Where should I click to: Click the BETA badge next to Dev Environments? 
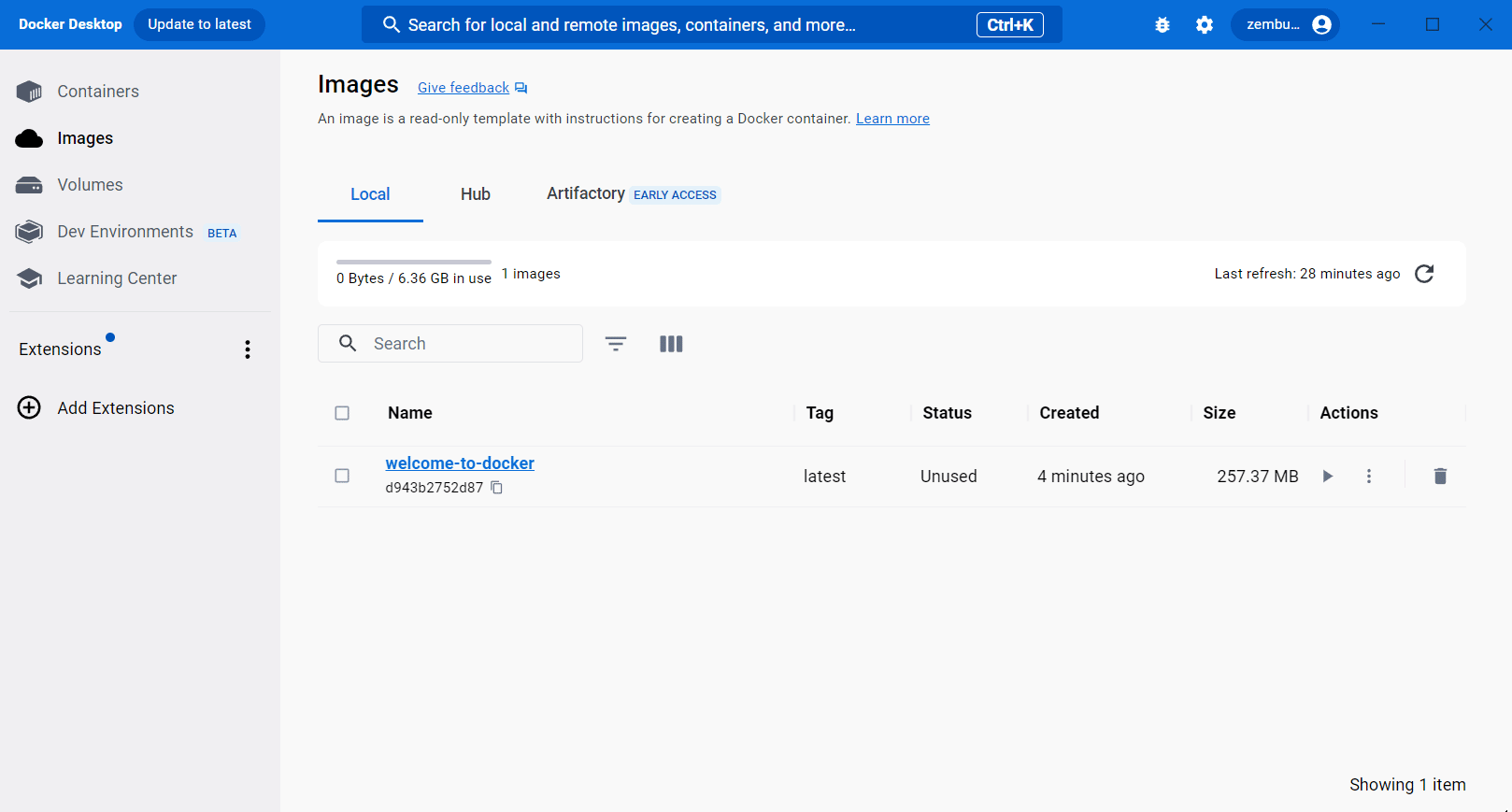tap(221, 234)
